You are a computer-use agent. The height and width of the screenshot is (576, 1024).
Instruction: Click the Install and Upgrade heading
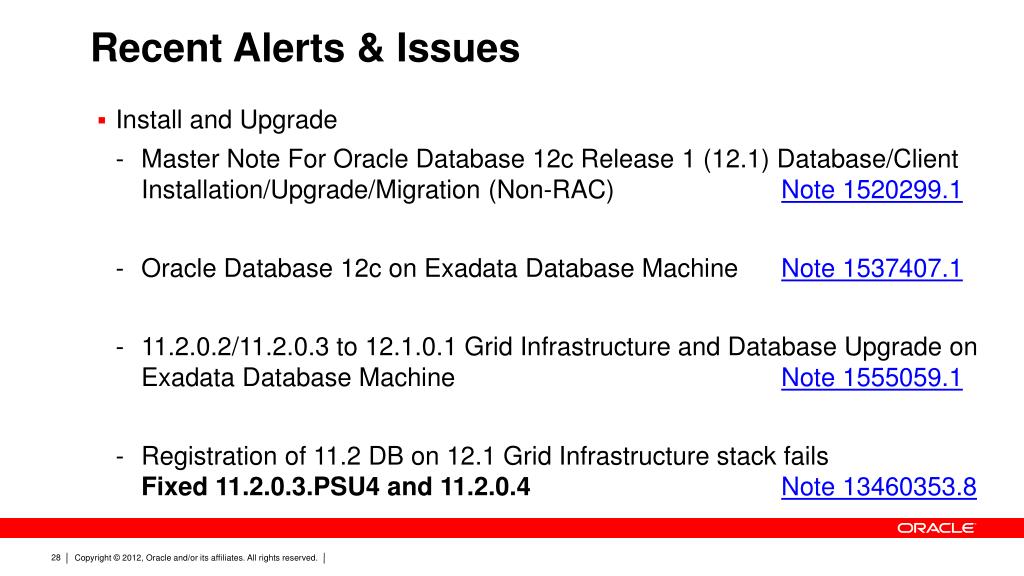226,120
